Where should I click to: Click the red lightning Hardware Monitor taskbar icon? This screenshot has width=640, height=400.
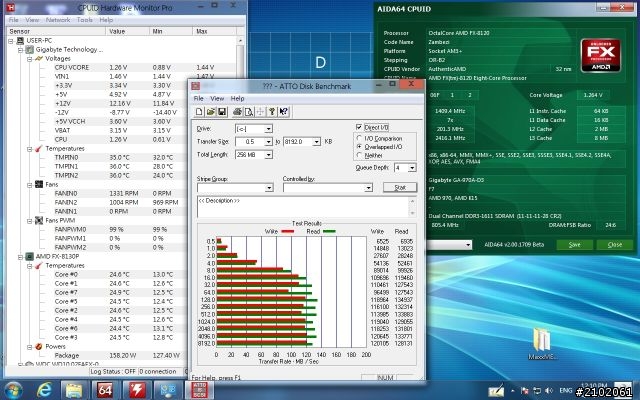[137, 390]
